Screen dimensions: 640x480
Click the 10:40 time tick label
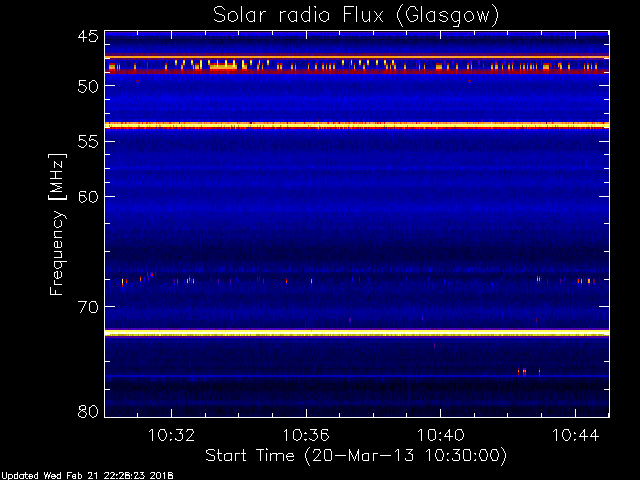coord(441,435)
